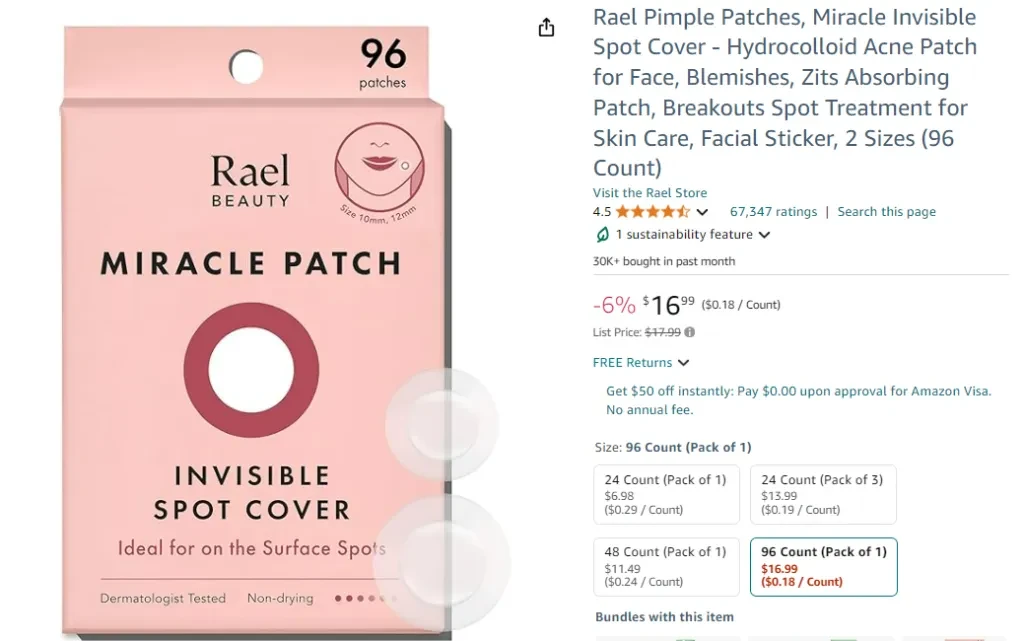Click the $16.99 price display

pyautogui.click(x=668, y=305)
